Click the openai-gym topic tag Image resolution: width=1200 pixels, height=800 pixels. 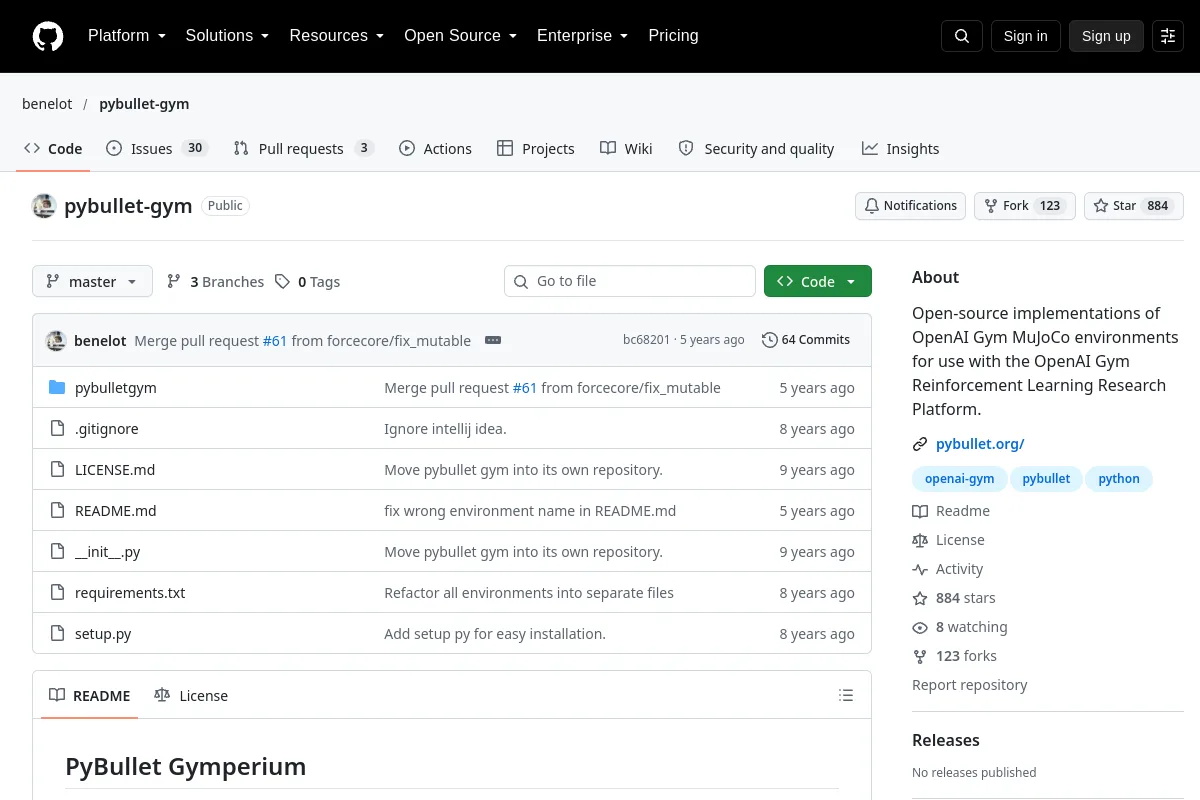(x=959, y=479)
